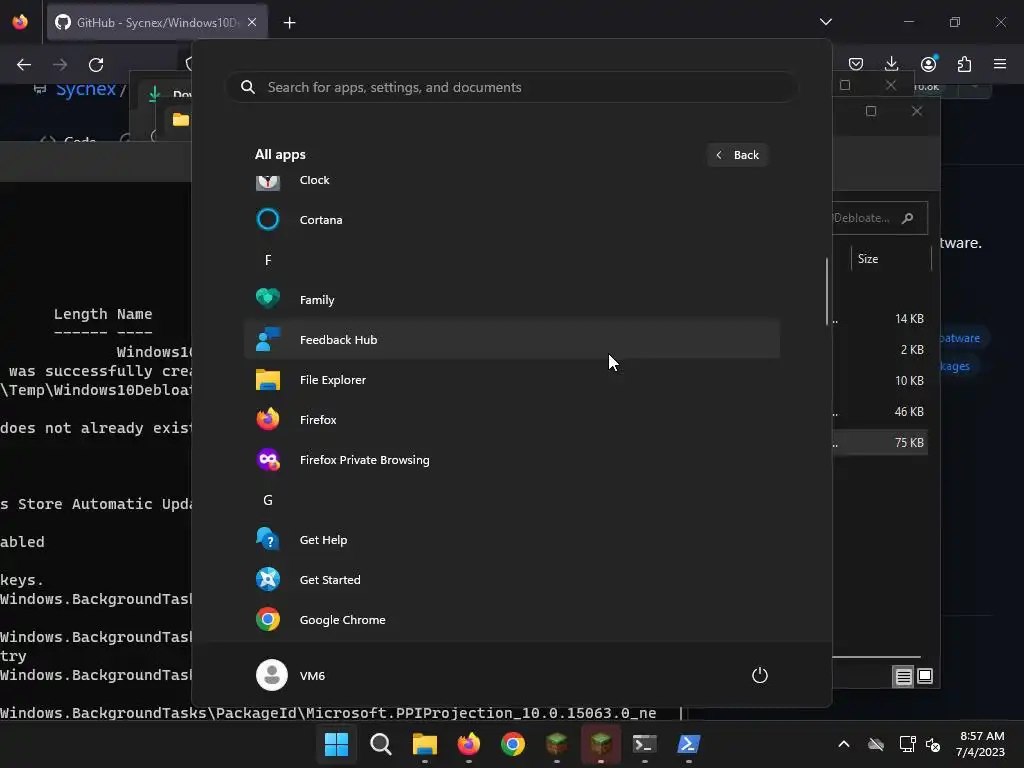This screenshot has height=768, width=1024.
Task: Open clock and date 8:57 AM
Action: point(980,744)
